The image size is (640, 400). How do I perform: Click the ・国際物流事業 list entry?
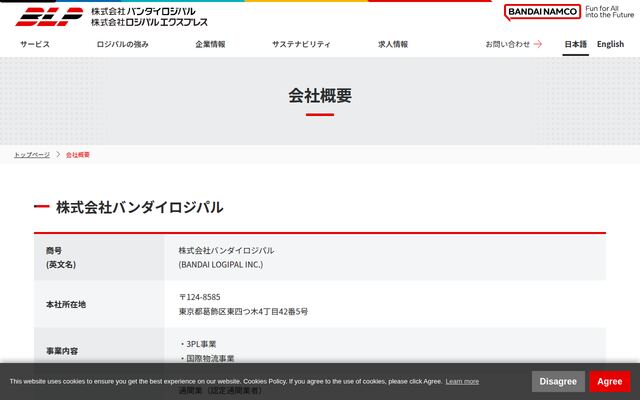(207, 358)
